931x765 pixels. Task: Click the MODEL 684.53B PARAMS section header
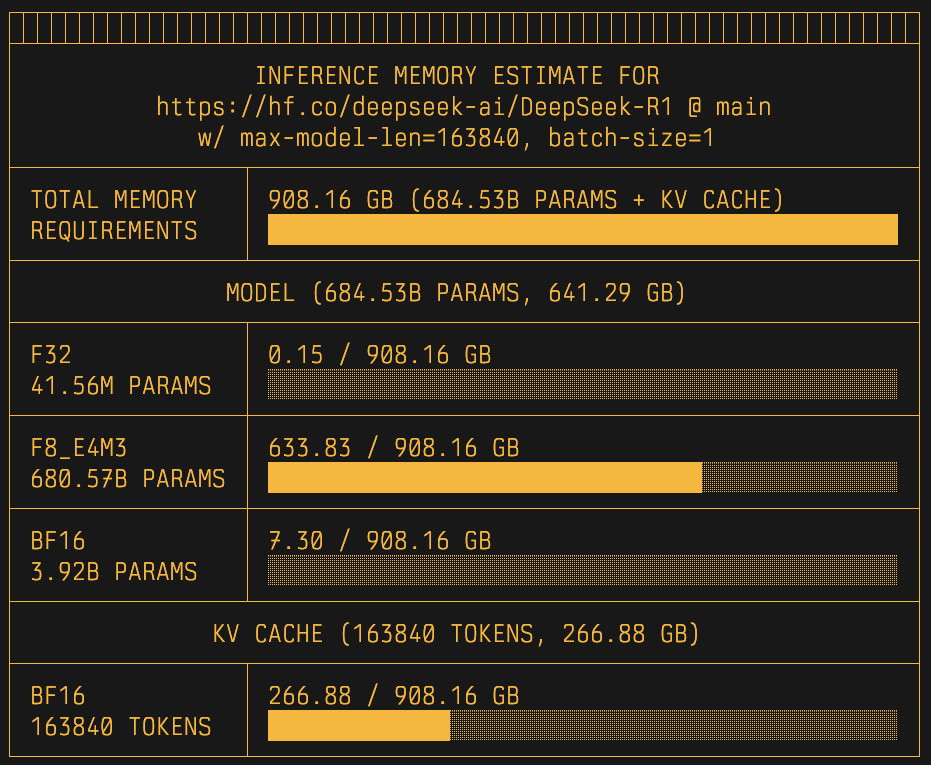tap(455, 293)
